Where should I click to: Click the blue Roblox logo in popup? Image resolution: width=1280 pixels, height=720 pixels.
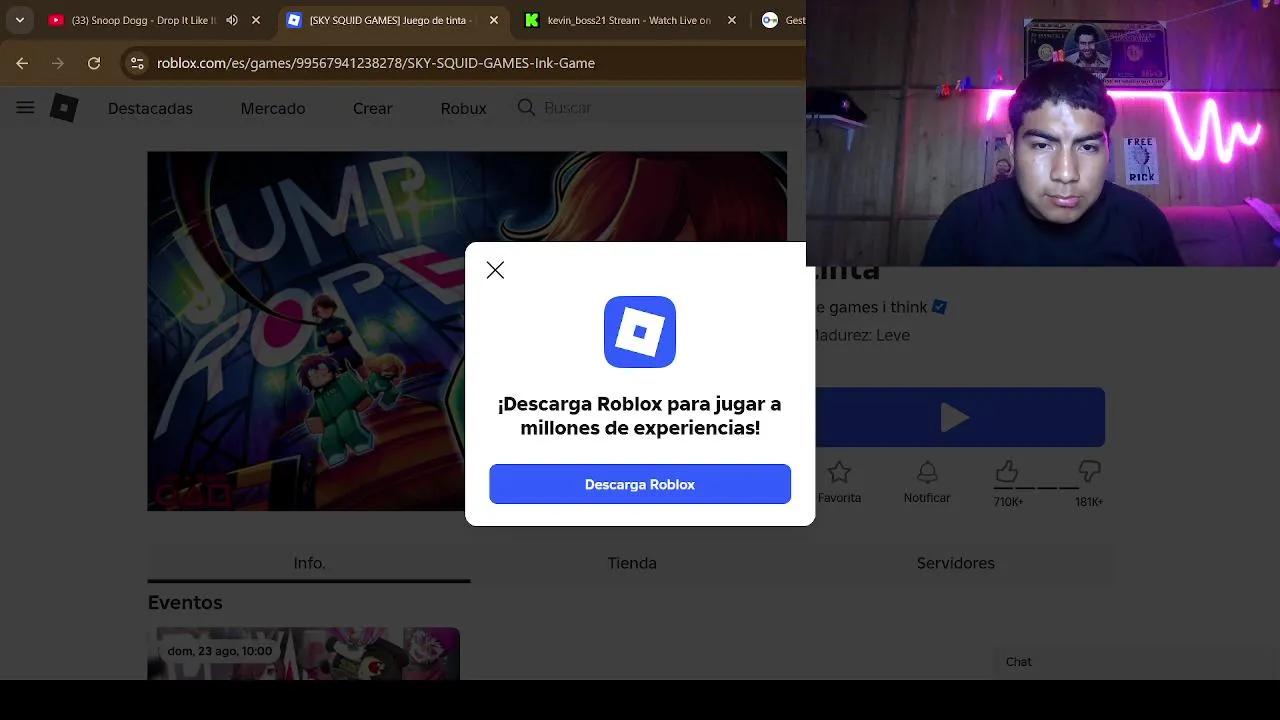point(640,332)
